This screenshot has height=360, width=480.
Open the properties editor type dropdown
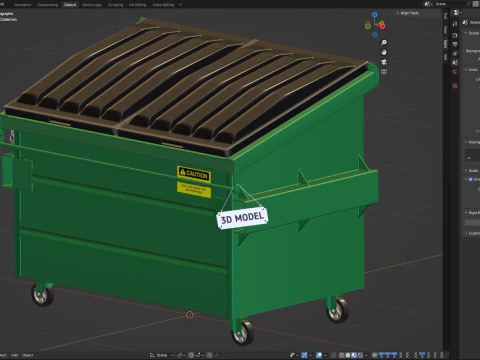click(x=457, y=12)
